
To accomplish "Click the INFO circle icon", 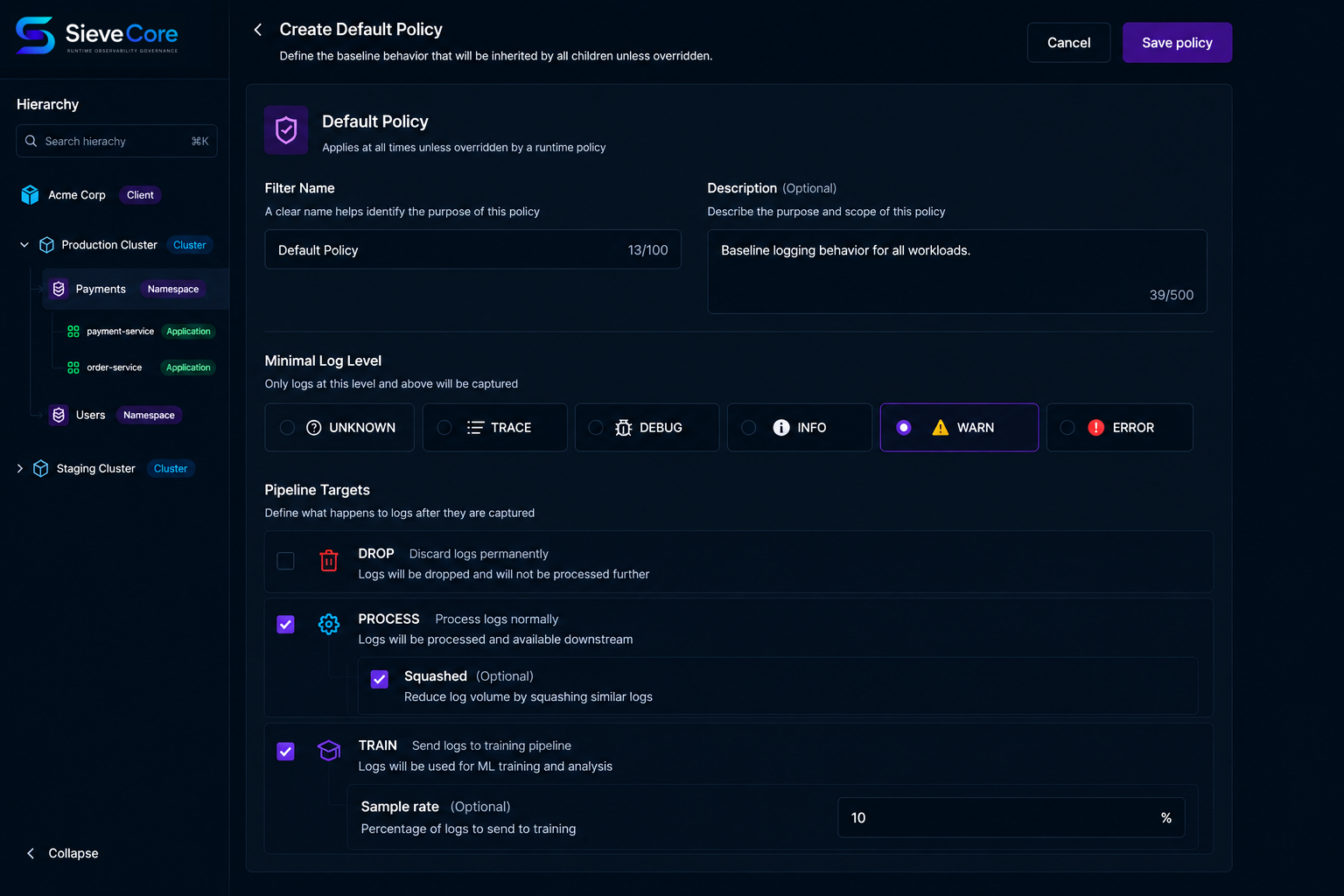I will click(x=781, y=428).
